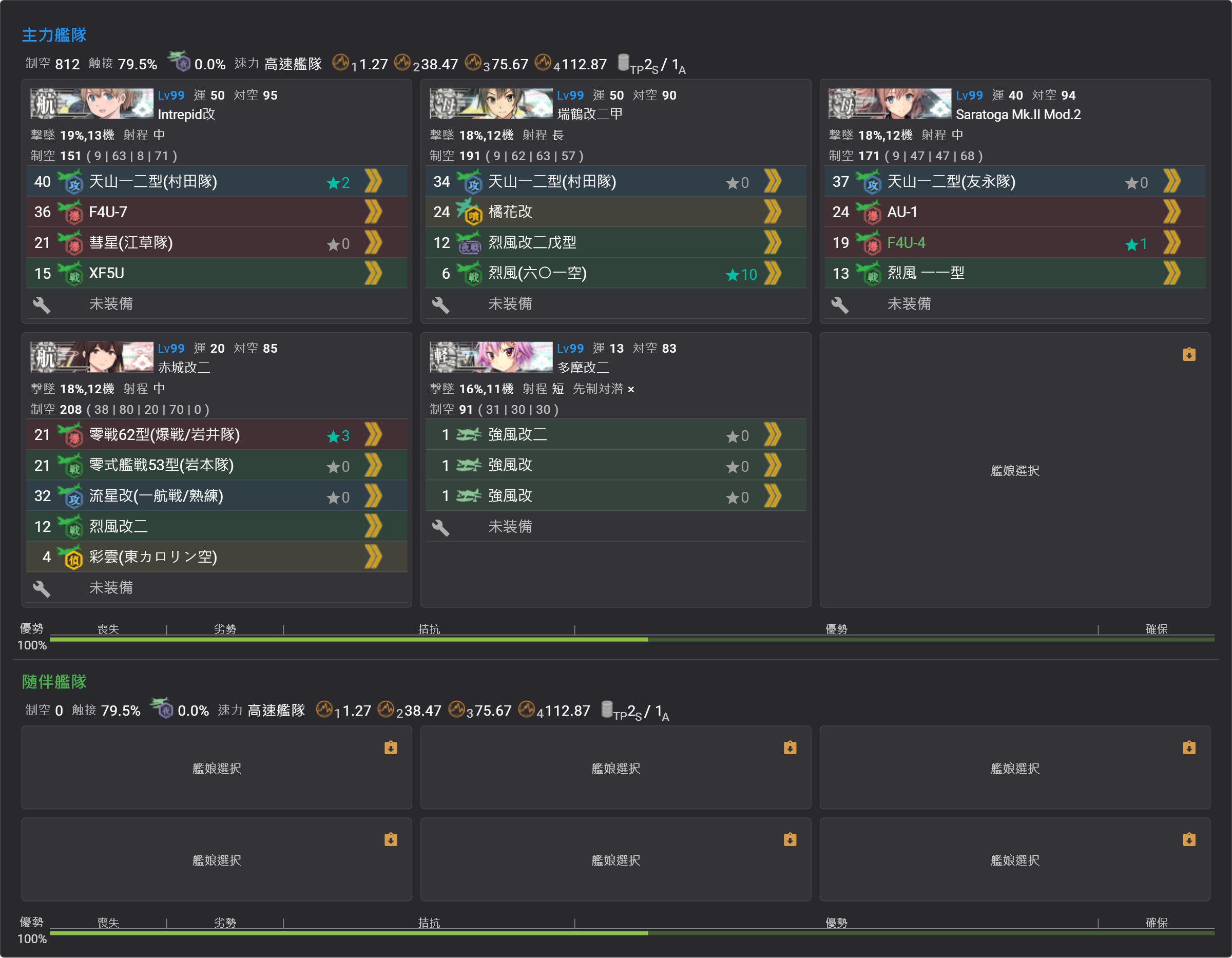
Task: Open proficiency selector for 烈風改二戊型
Action: (x=772, y=243)
